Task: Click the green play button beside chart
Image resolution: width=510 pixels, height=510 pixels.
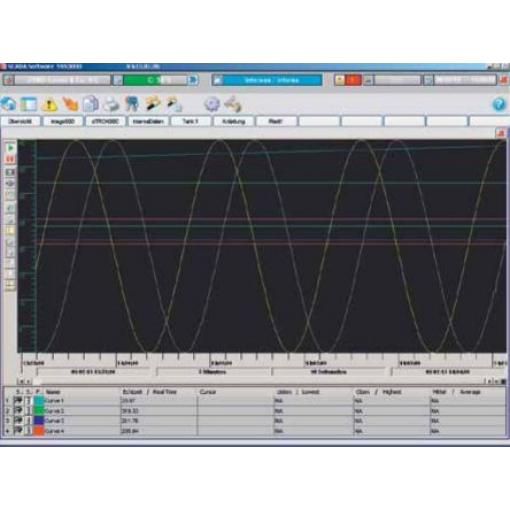Action: point(10,148)
